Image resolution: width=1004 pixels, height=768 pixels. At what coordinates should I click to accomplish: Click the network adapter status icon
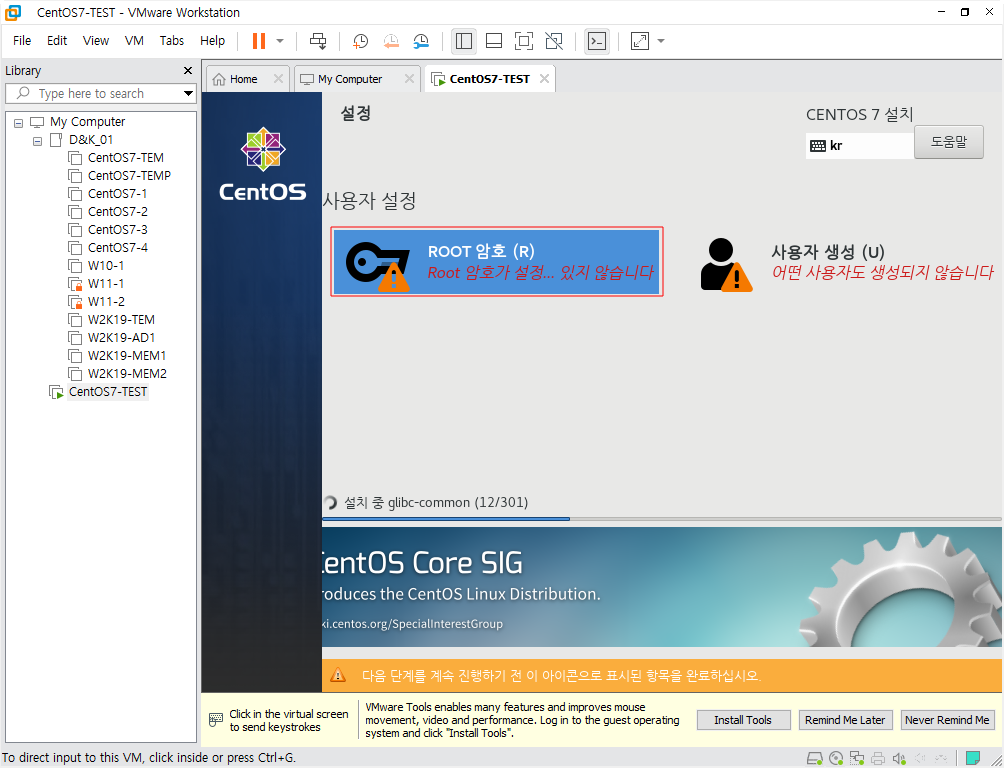click(x=857, y=758)
